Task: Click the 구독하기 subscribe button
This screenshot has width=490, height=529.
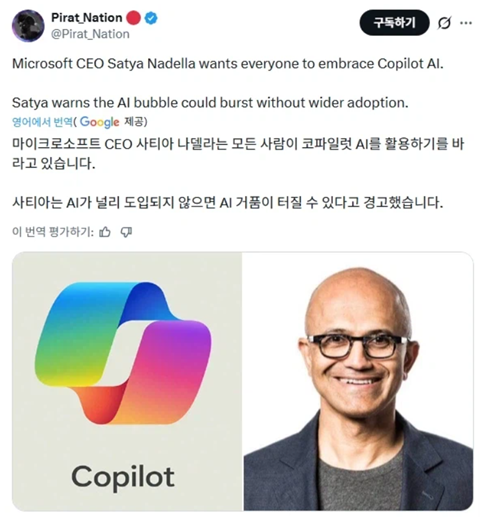Action: pyautogui.click(x=394, y=23)
